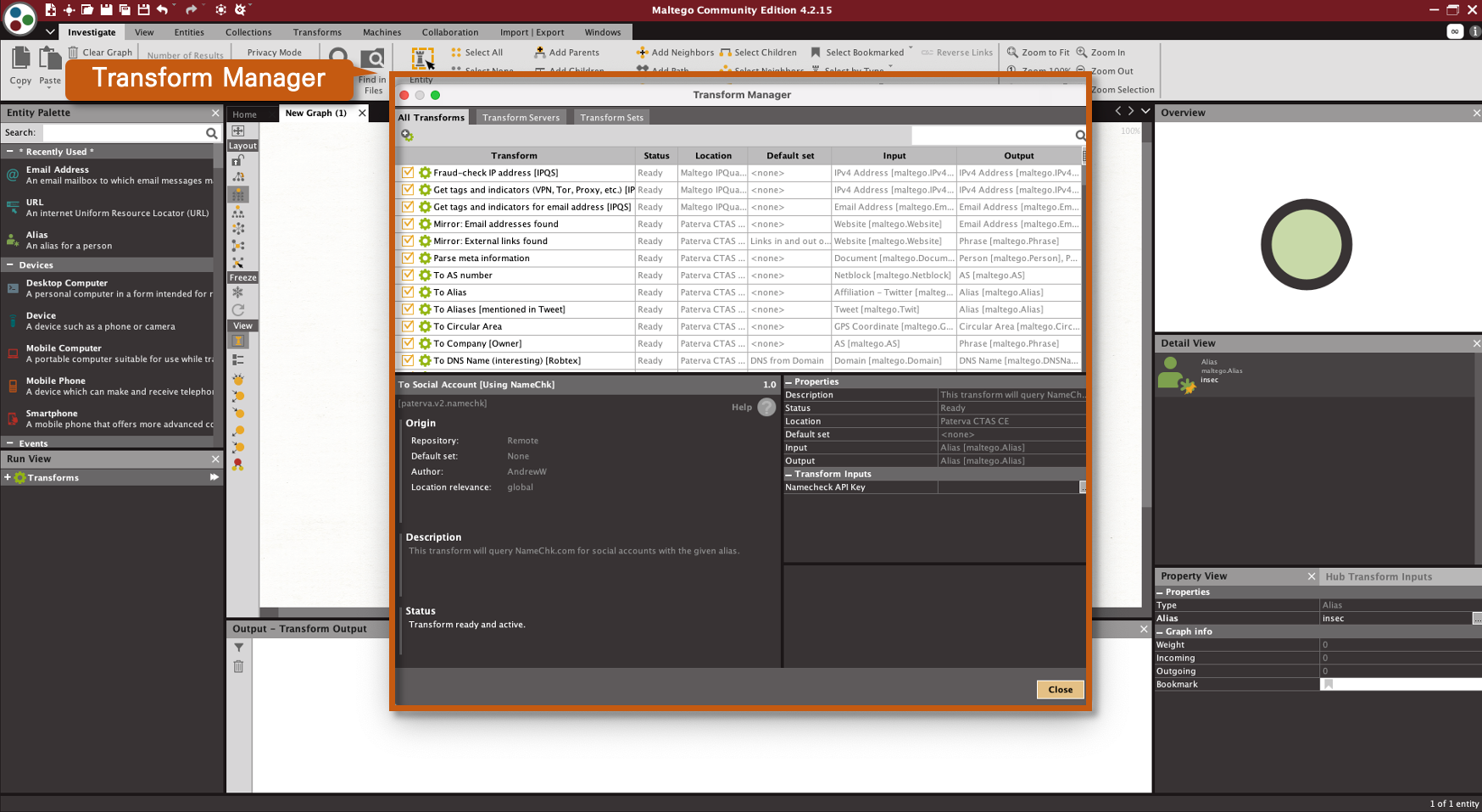The width and height of the screenshot is (1482, 812).
Task: Uncheck the Fraud-check IP address [IPQS] transform
Action: [x=408, y=172]
